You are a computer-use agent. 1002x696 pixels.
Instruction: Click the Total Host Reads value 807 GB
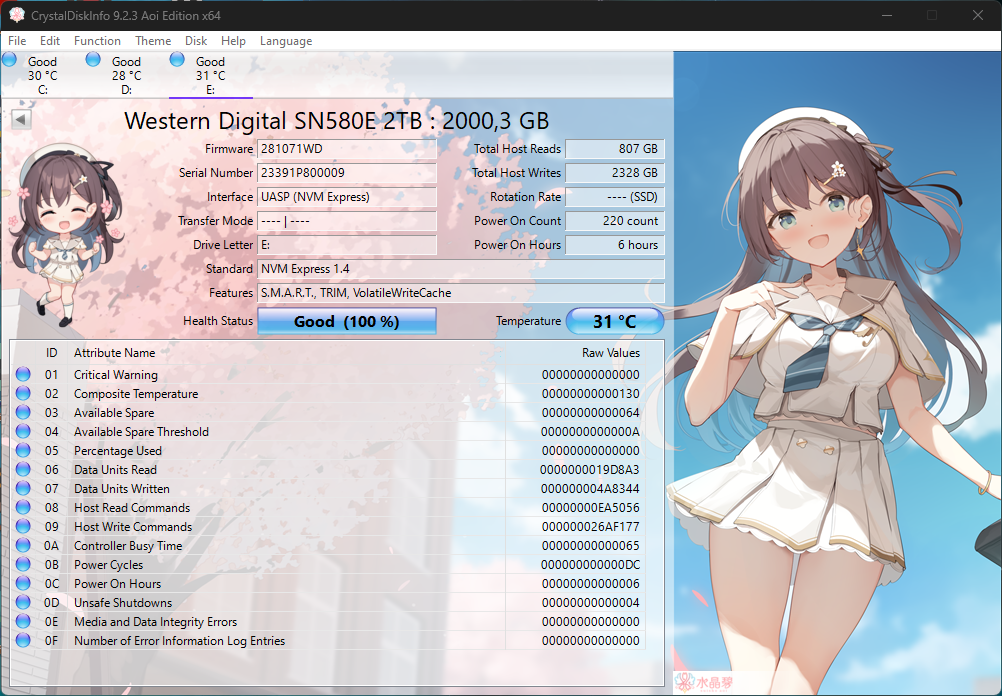615,149
